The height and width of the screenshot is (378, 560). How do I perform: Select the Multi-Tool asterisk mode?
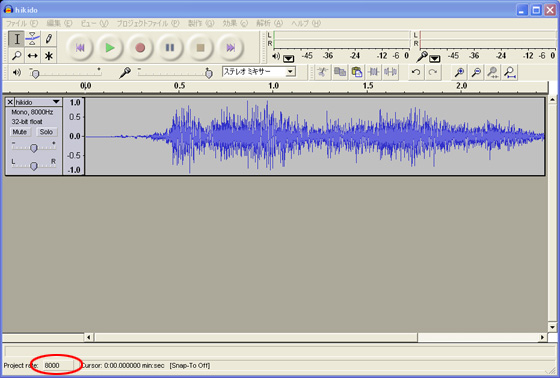click(49, 55)
